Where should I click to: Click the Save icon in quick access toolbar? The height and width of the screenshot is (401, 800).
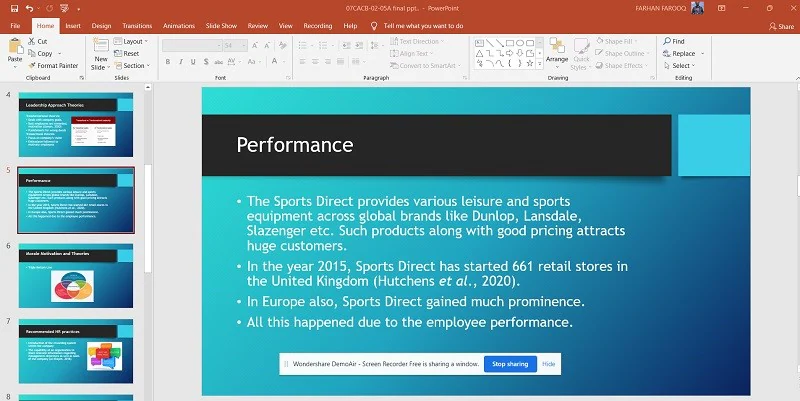[14, 8]
